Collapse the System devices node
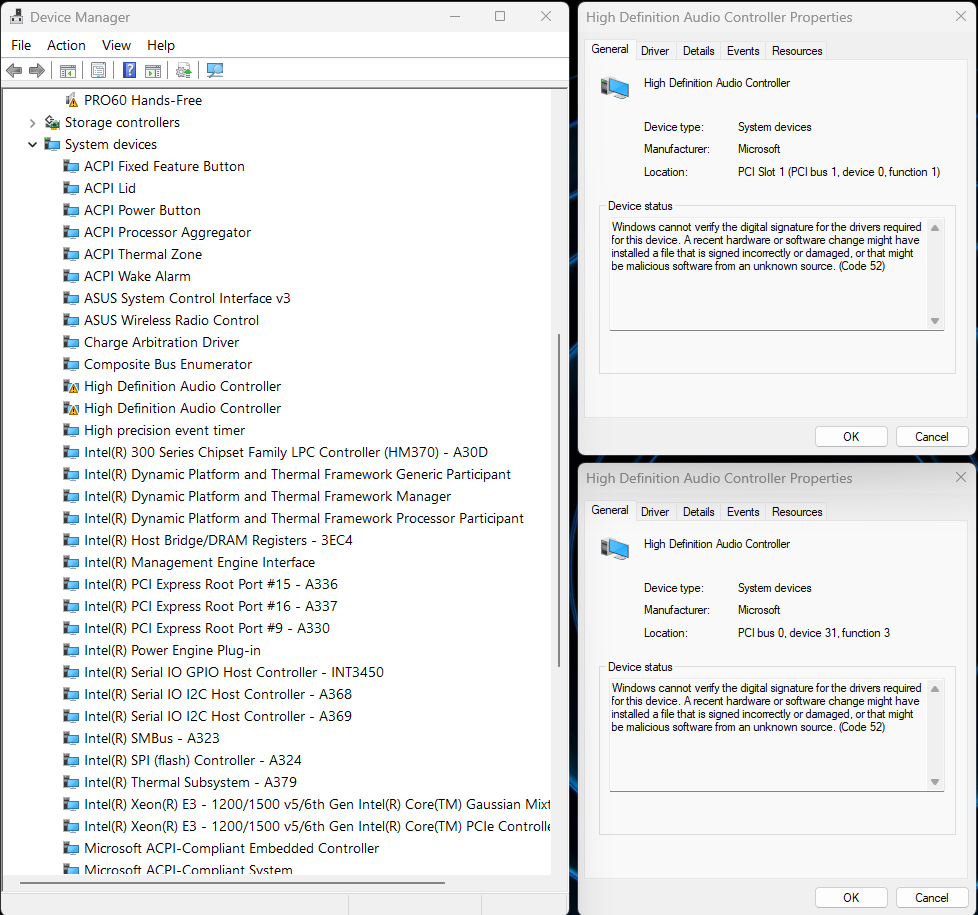978x915 pixels. point(32,145)
